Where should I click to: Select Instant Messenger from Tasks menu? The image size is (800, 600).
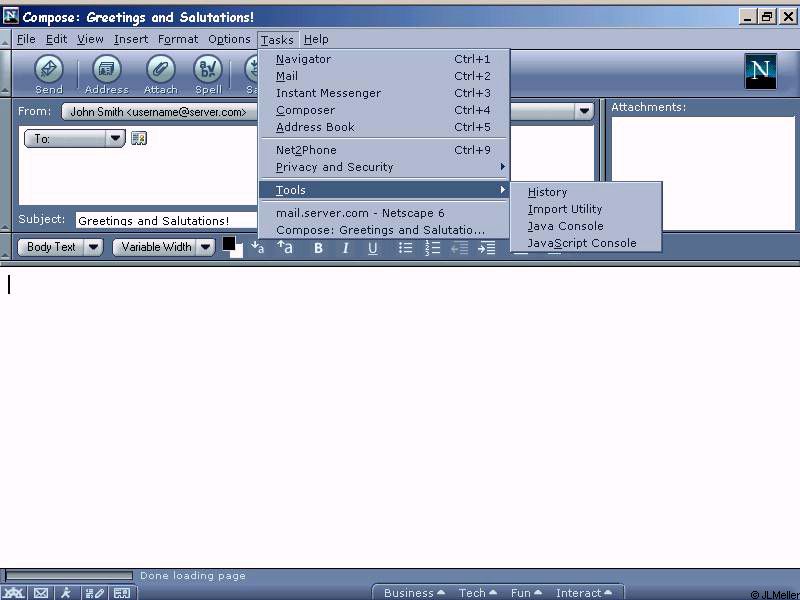[384, 93]
